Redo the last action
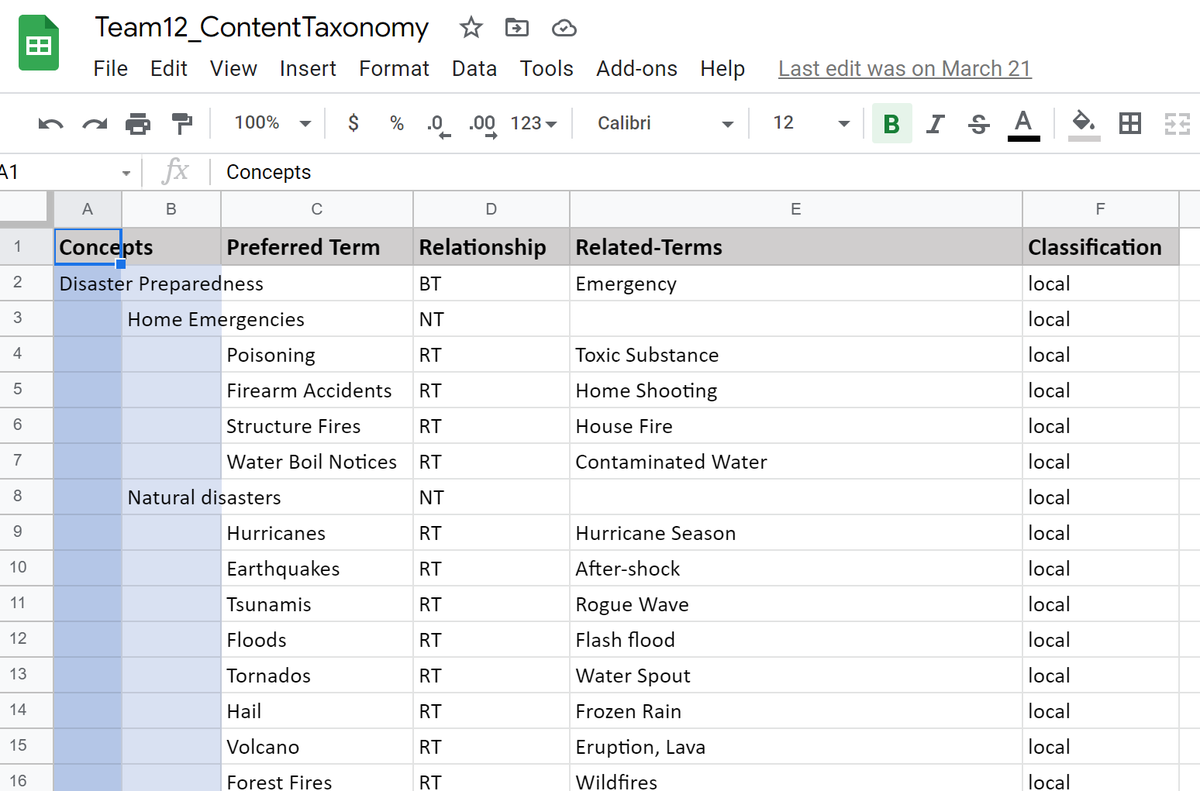The height and width of the screenshot is (791, 1200). tap(94, 123)
